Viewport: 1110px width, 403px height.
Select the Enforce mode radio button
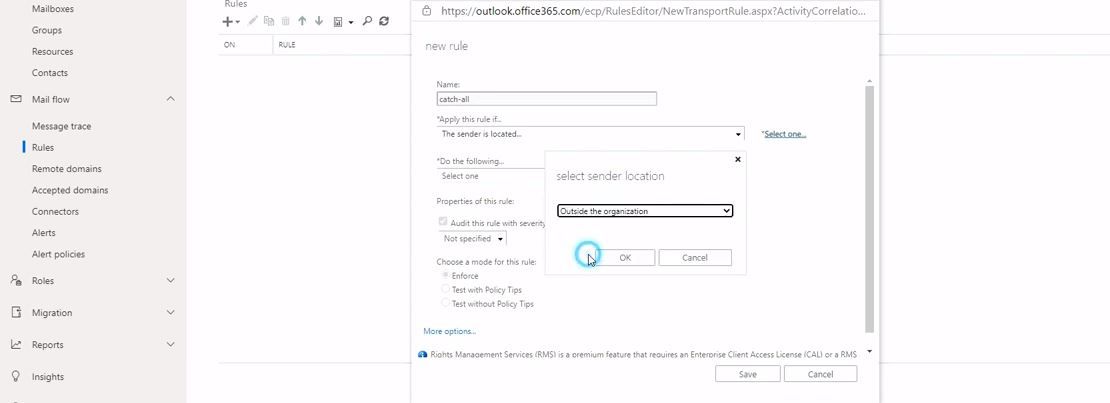[x=445, y=275]
